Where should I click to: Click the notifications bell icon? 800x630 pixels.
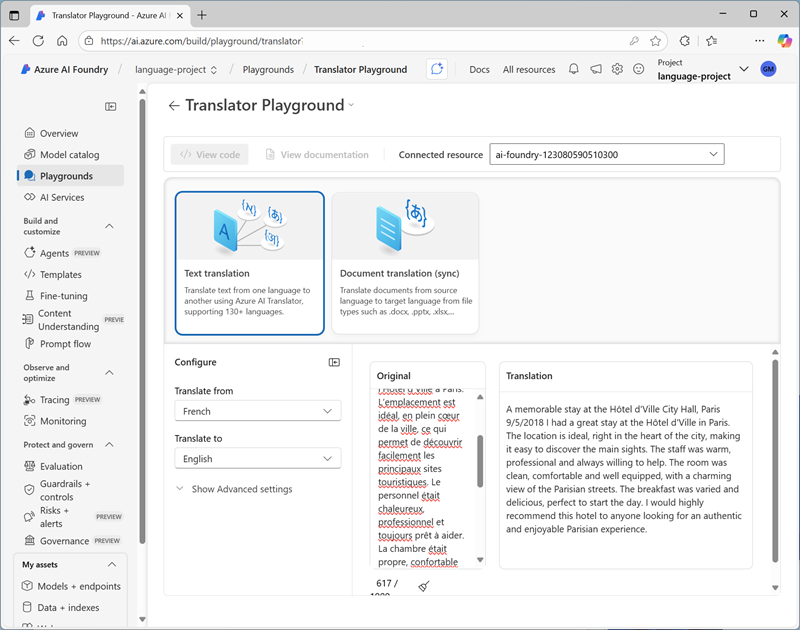click(574, 69)
